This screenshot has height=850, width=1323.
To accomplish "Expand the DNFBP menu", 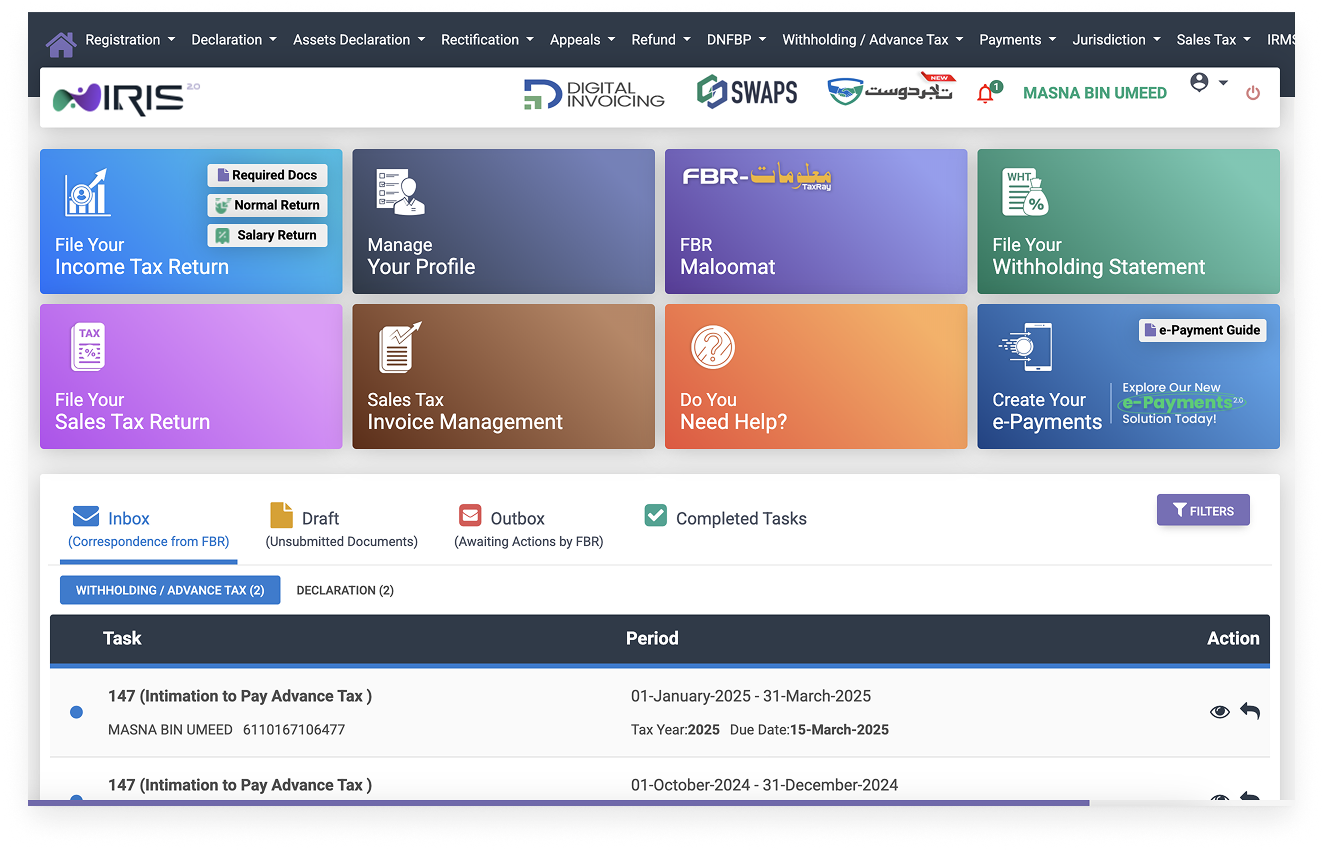I will [x=736, y=40].
